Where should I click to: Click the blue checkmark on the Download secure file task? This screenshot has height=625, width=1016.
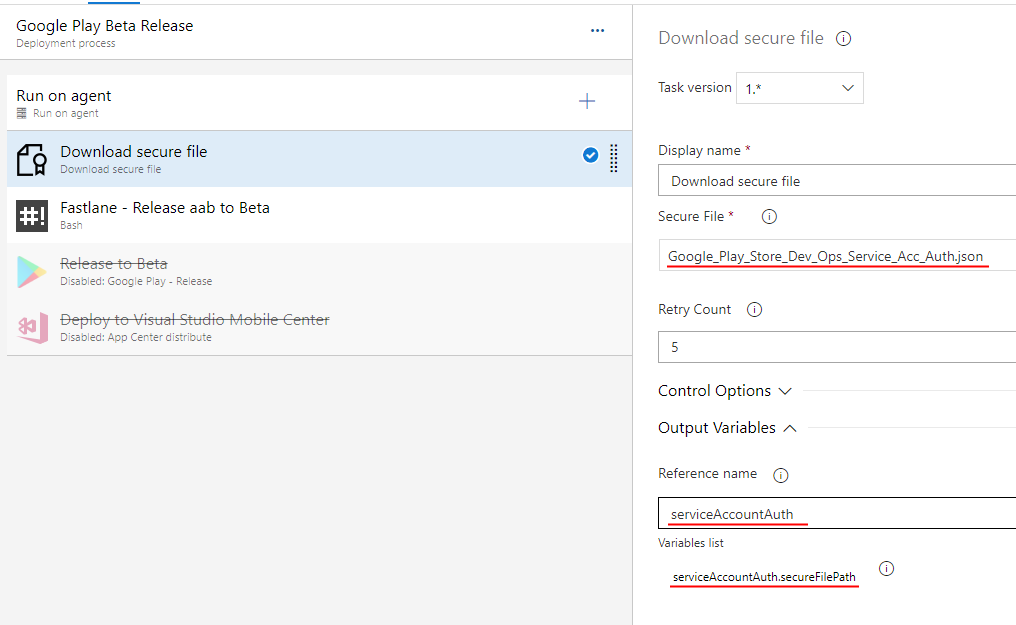tap(590, 155)
